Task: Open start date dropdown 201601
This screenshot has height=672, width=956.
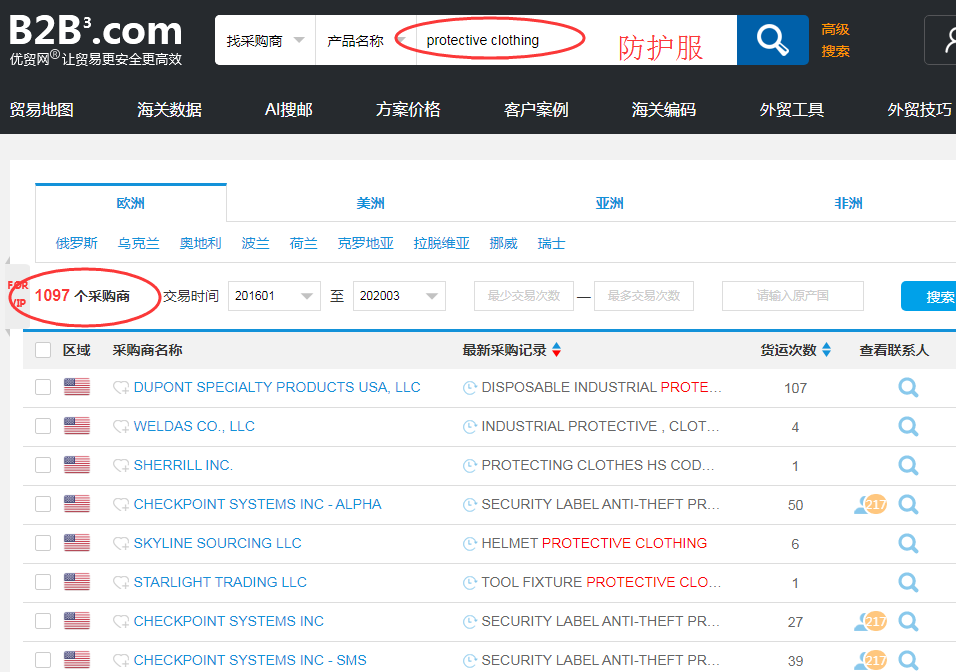Action: click(274, 296)
